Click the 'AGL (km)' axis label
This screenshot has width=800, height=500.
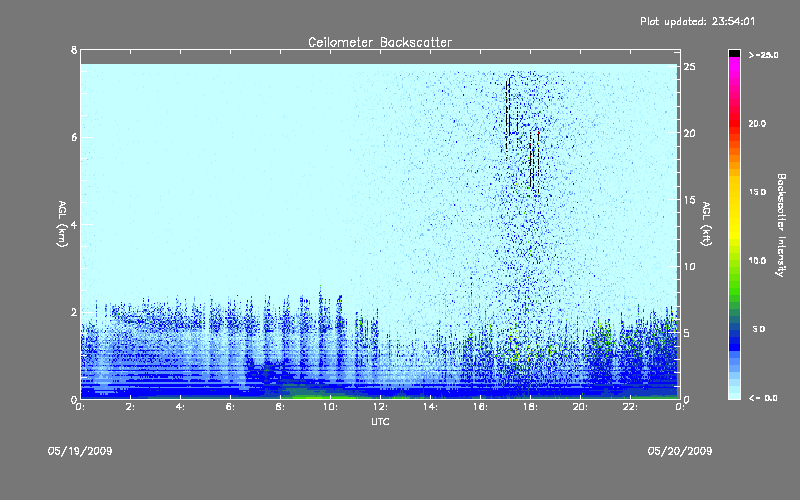[62, 224]
